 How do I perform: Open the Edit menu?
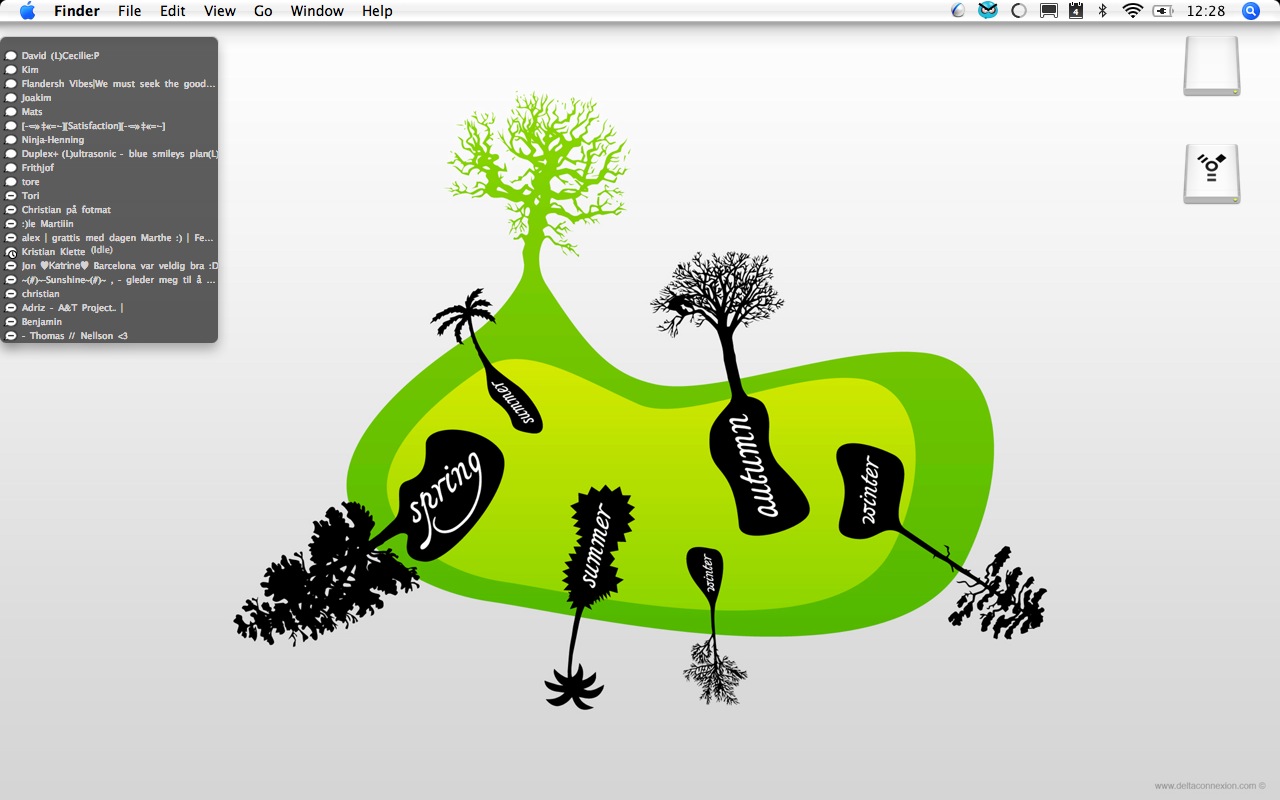(x=173, y=11)
